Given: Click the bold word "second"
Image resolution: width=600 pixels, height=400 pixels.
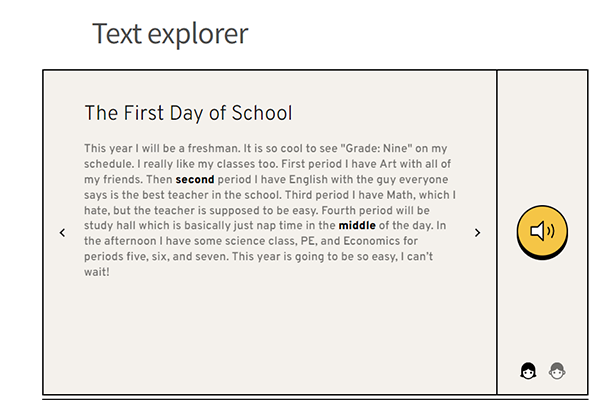Looking at the screenshot, I should [194, 179].
